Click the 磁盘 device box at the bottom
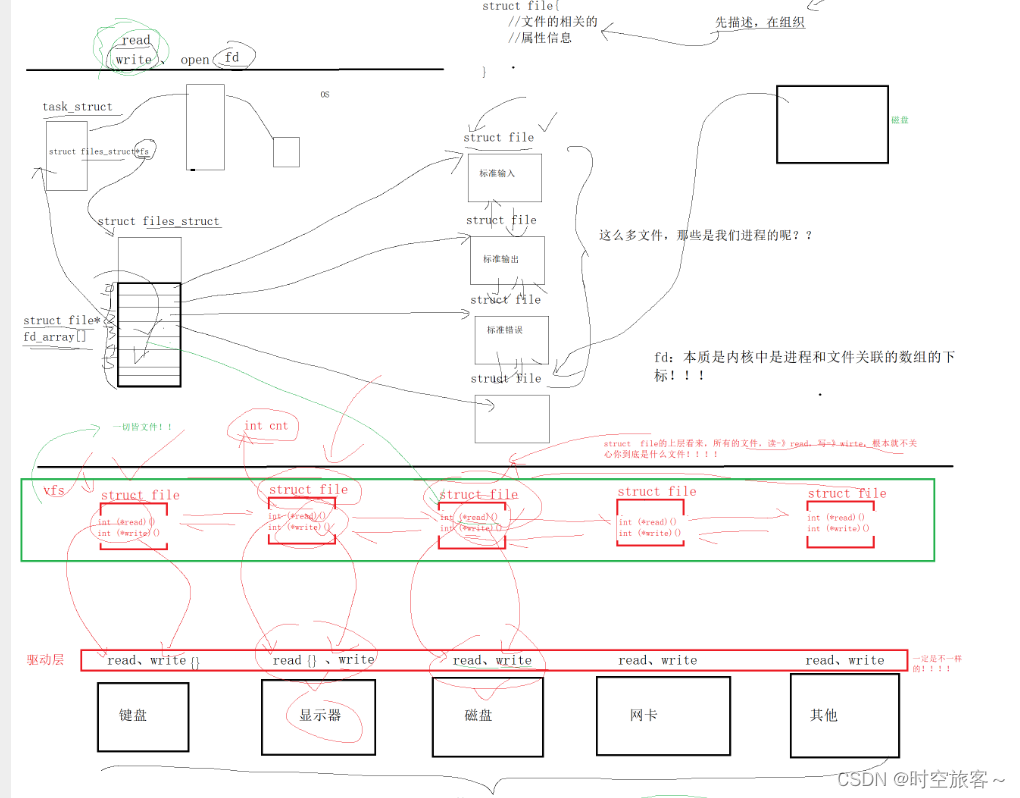Viewport: 1020px width, 798px height. coord(488,717)
